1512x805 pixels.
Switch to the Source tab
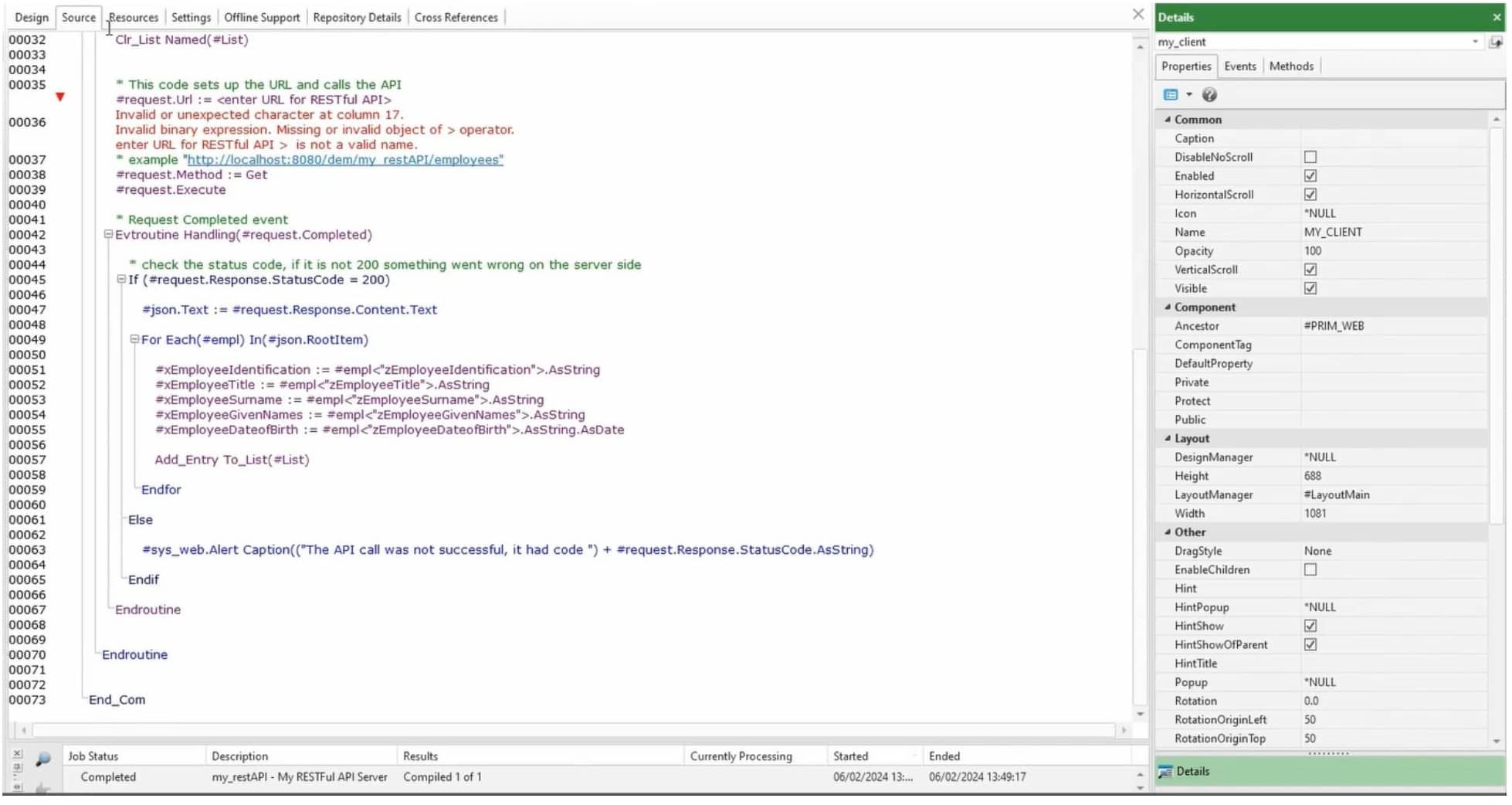point(79,17)
